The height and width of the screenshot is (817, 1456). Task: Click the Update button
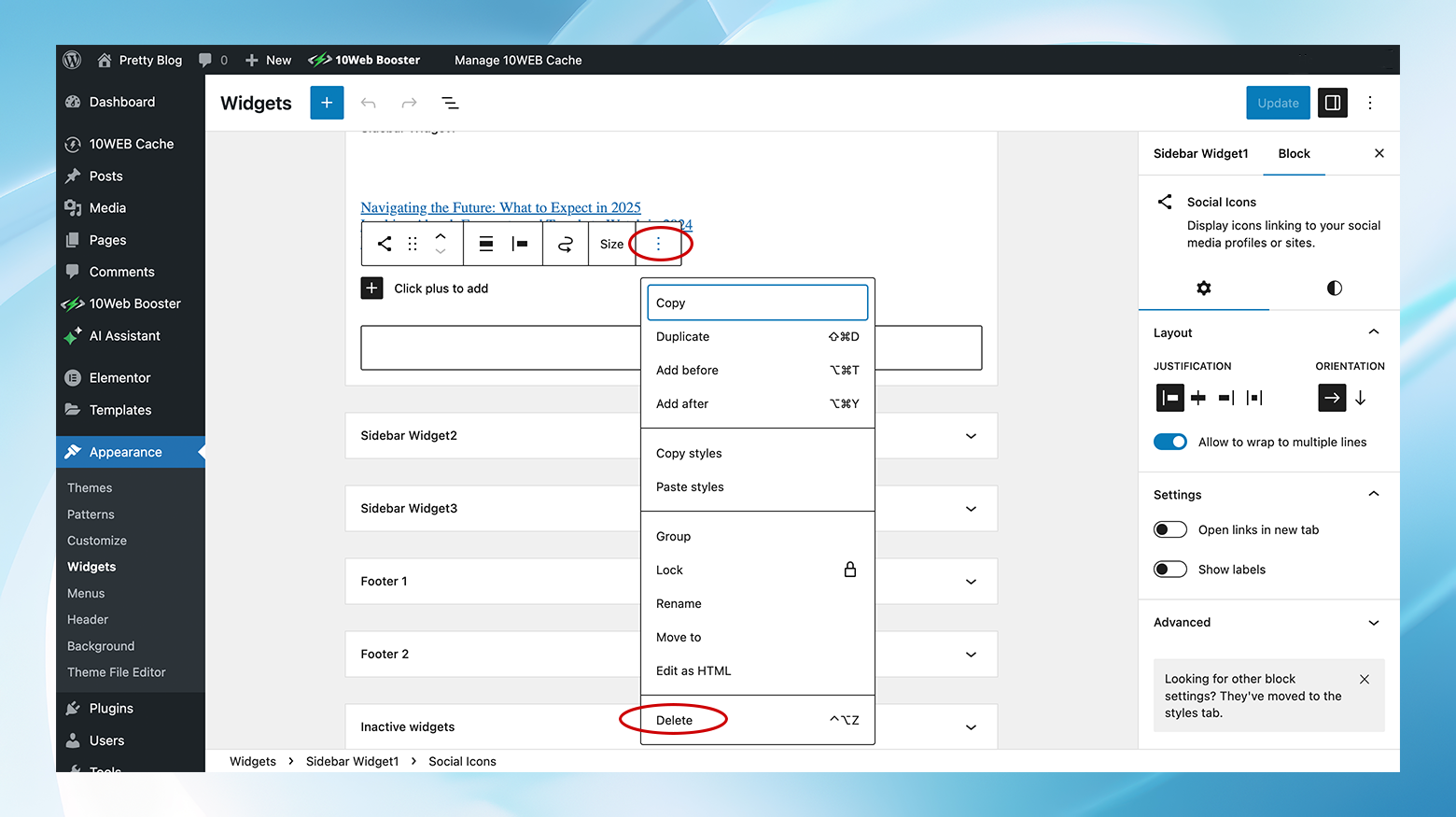pyautogui.click(x=1278, y=103)
